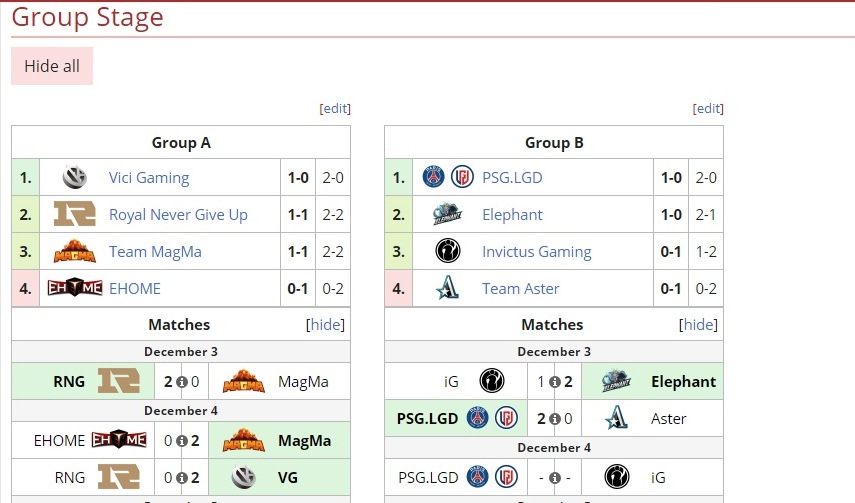Edit the Group A section
The height and width of the screenshot is (503, 855).
click(x=335, y=109)
